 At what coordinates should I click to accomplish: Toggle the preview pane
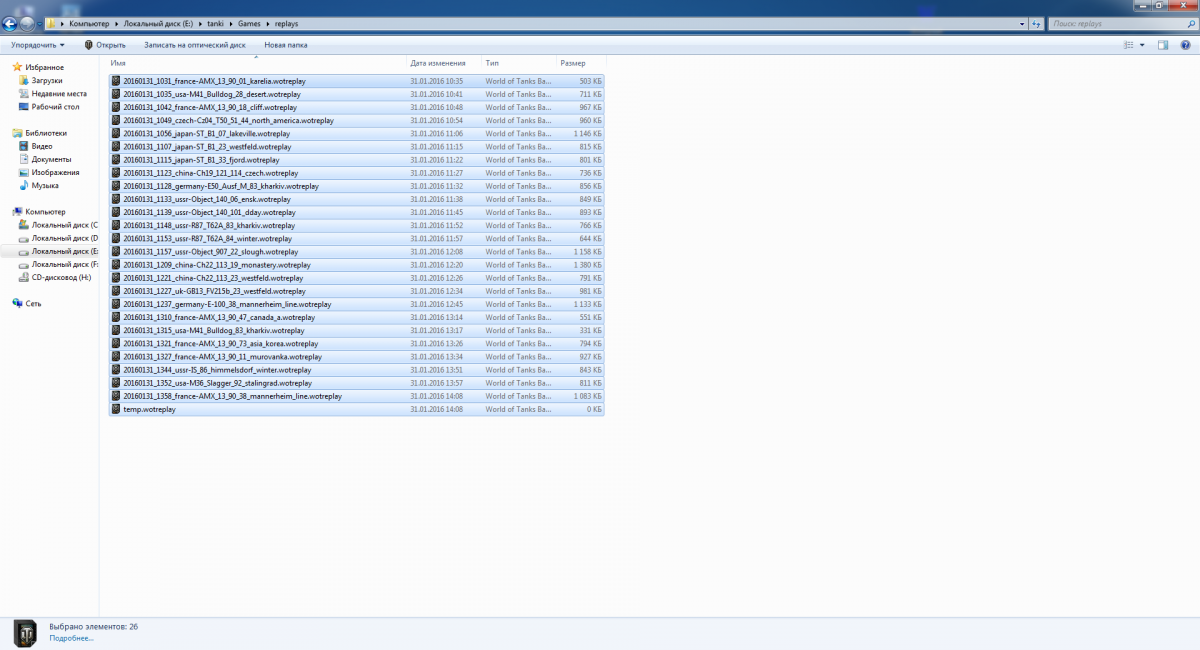[x=1163, y=45]
